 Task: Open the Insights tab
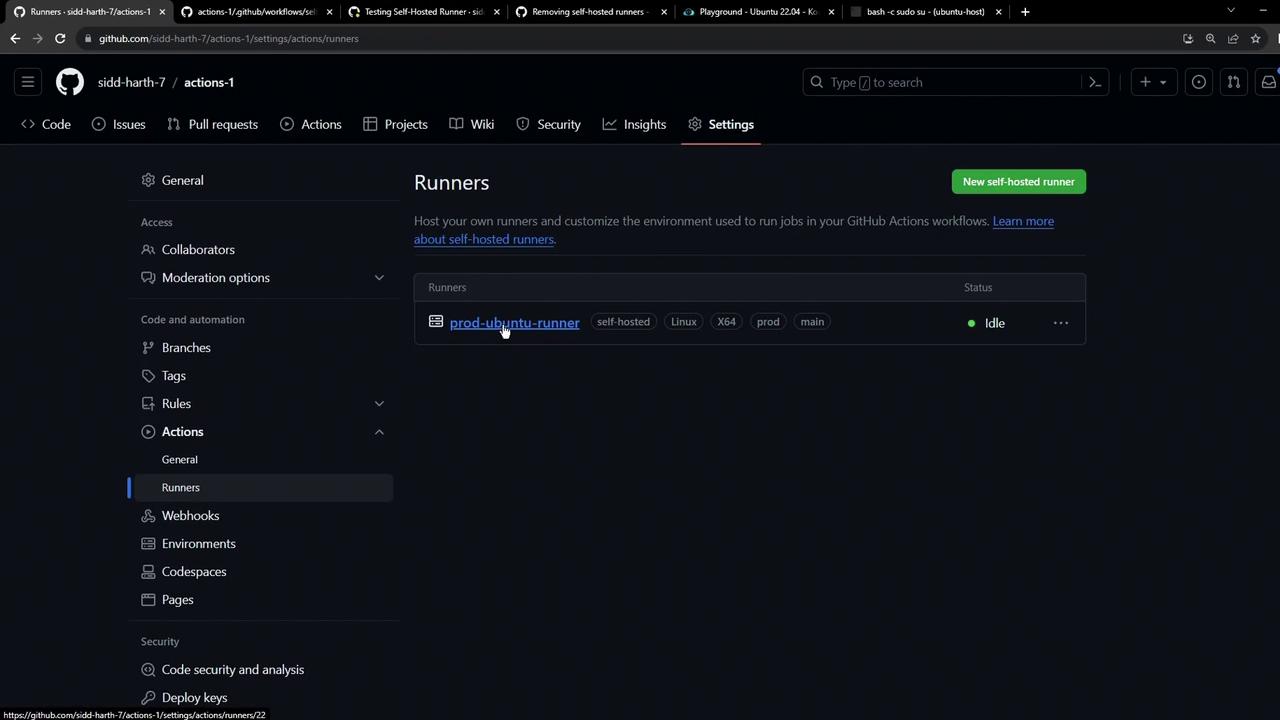click(x=634, y=124)
